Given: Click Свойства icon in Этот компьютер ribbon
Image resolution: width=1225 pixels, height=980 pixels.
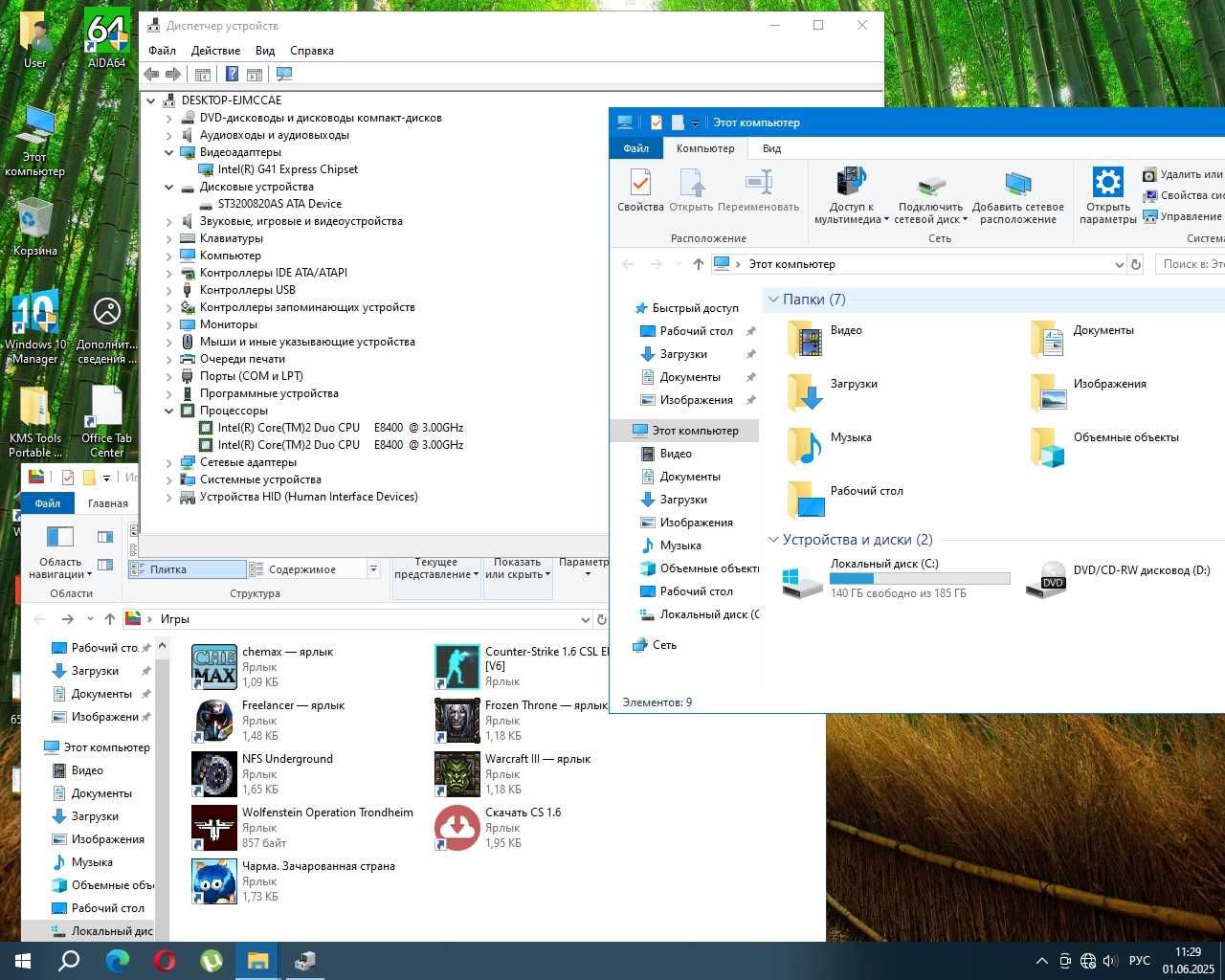Looking at the screenshot, I should pos(640,190).
